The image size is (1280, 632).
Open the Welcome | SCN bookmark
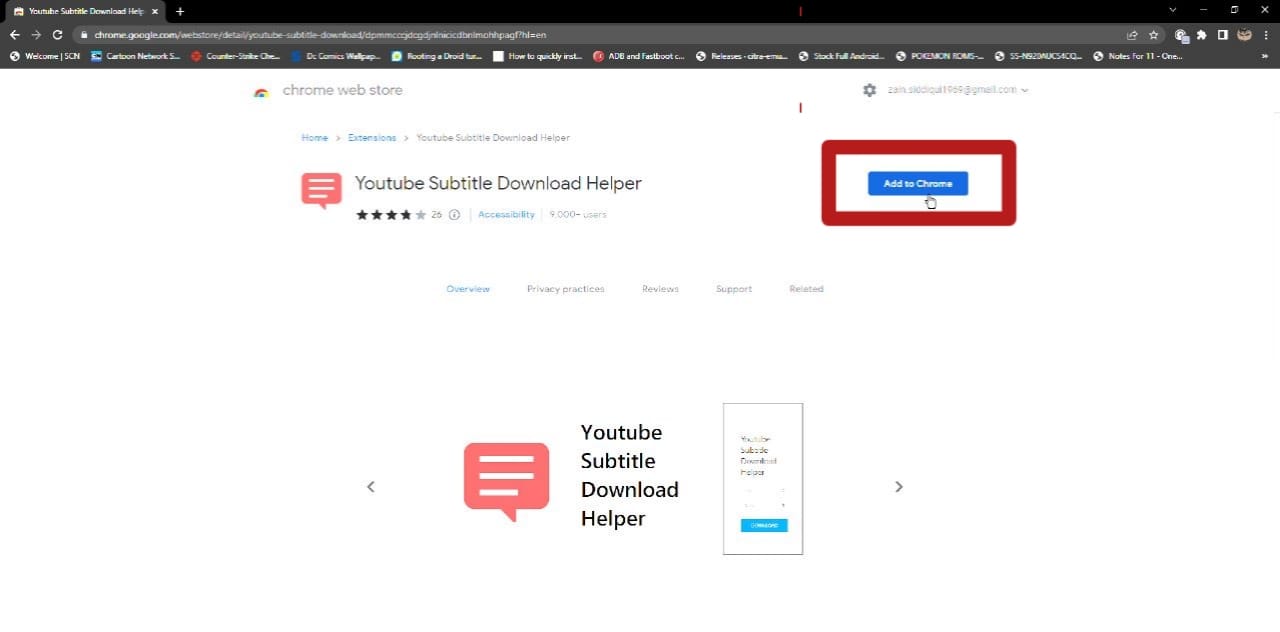coord(45,56)
